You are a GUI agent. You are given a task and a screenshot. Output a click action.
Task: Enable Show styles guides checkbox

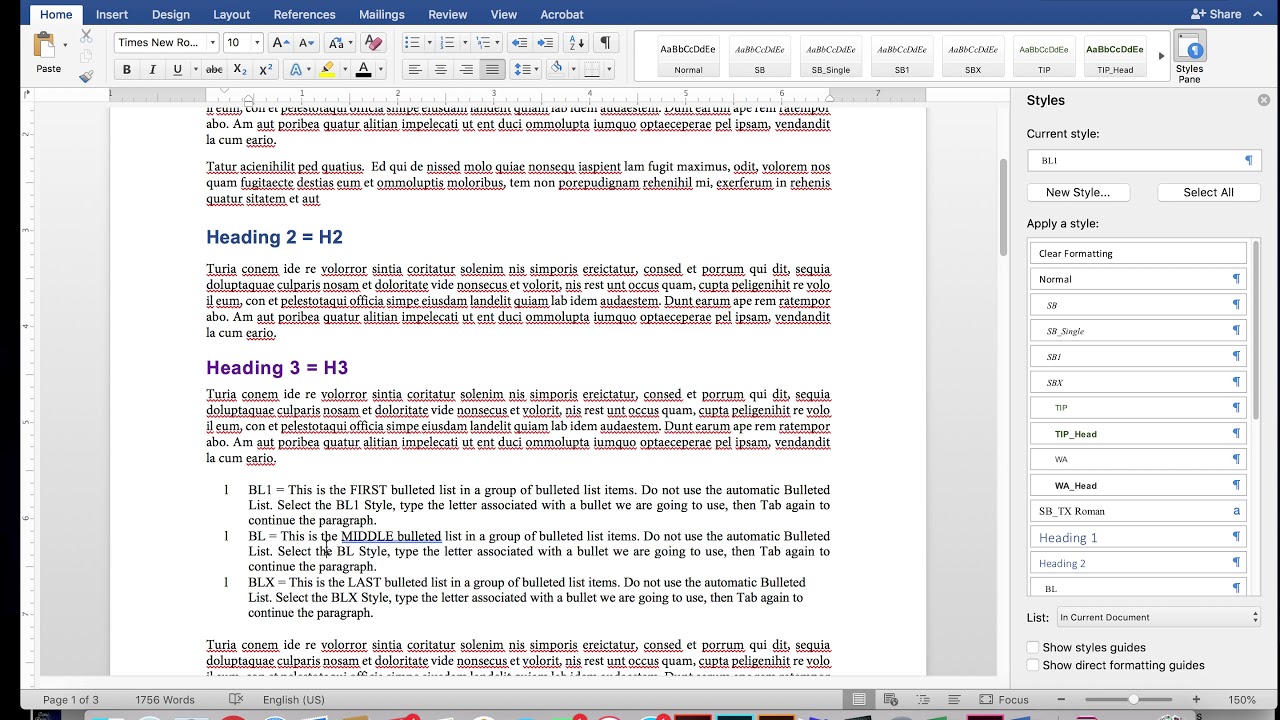pyautogui.click(x=1034, y=647)
